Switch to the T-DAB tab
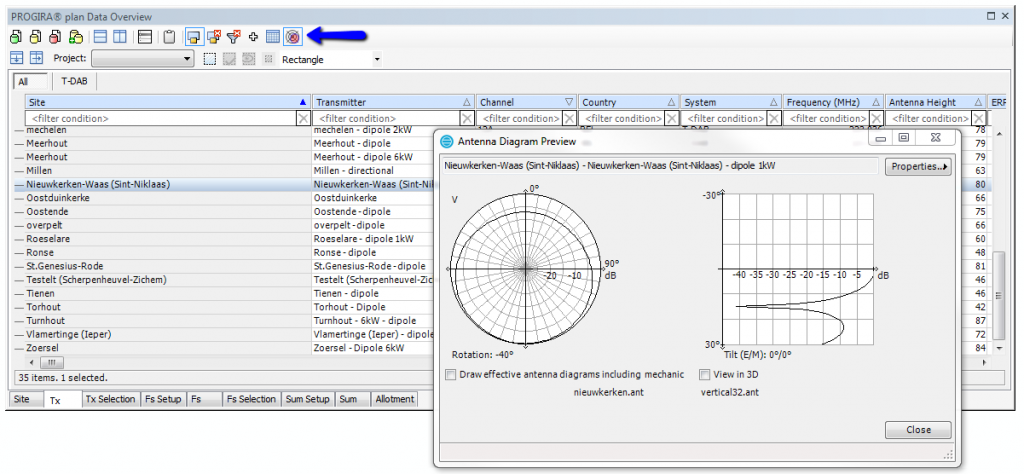This screenshot has width=1024, height=474. click(74, 82)
